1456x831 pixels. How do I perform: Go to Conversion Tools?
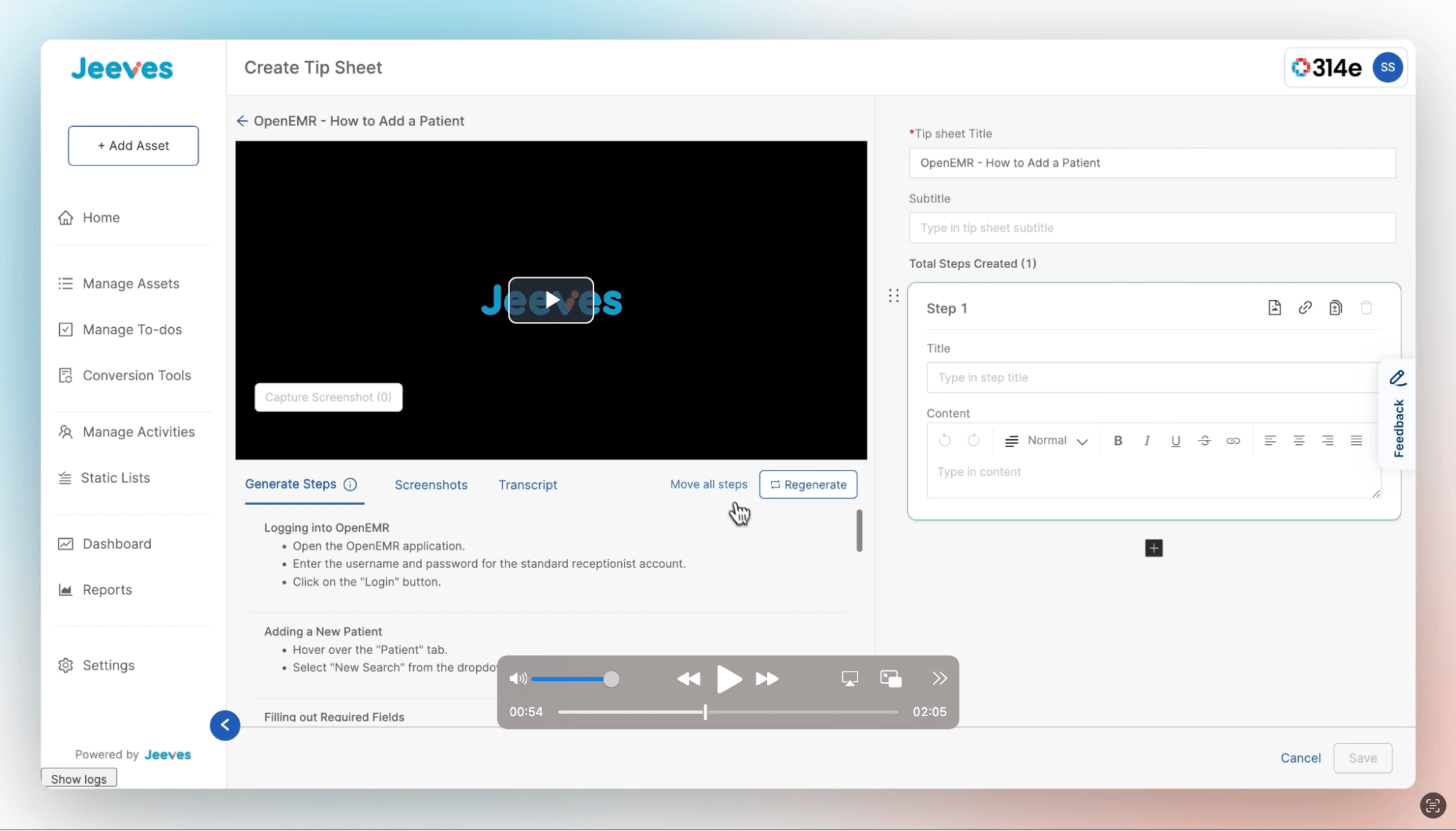click(125, 376)
